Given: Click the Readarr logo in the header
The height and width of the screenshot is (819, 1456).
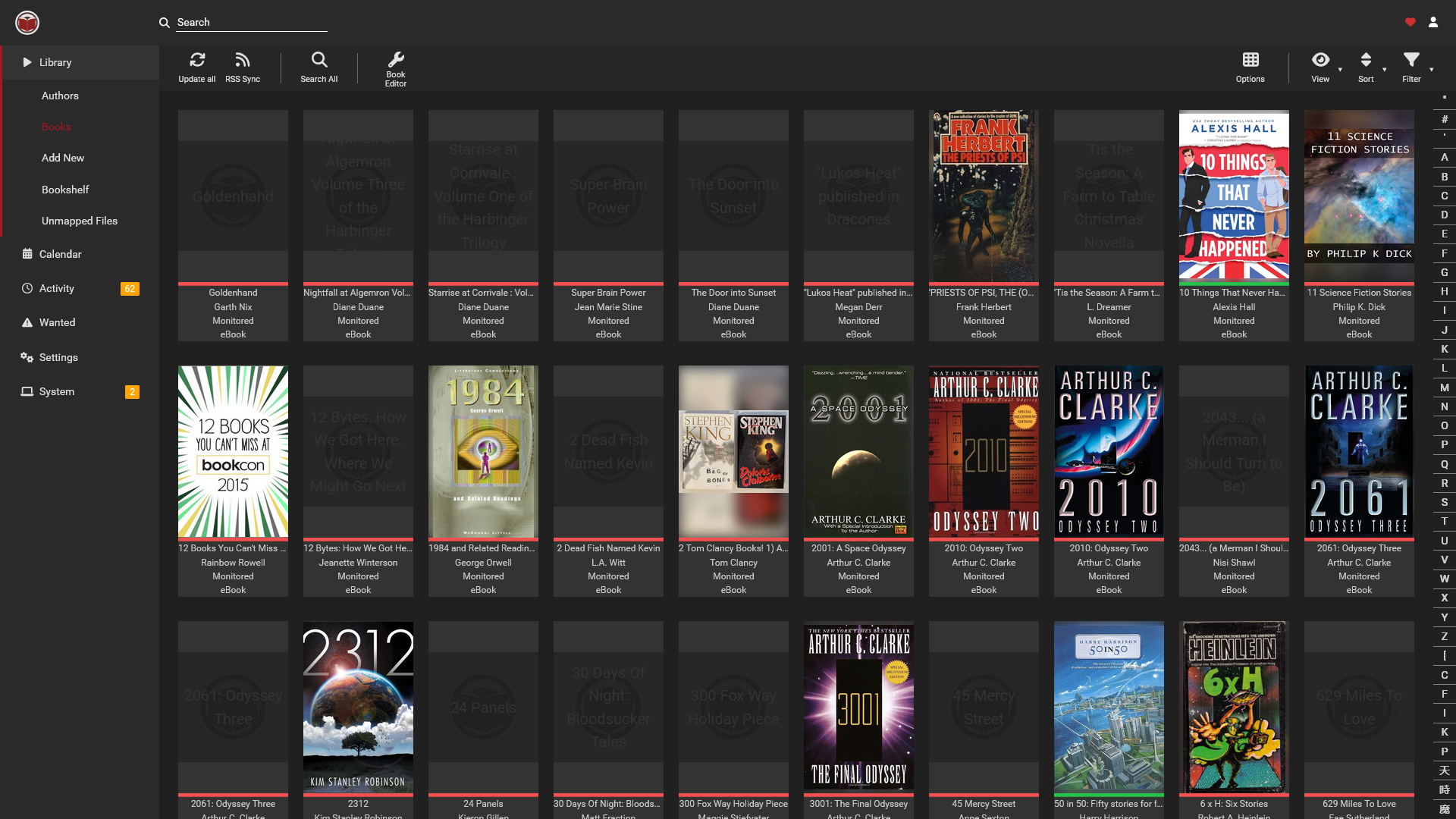Looking at the screenshot, I should 27,23.
